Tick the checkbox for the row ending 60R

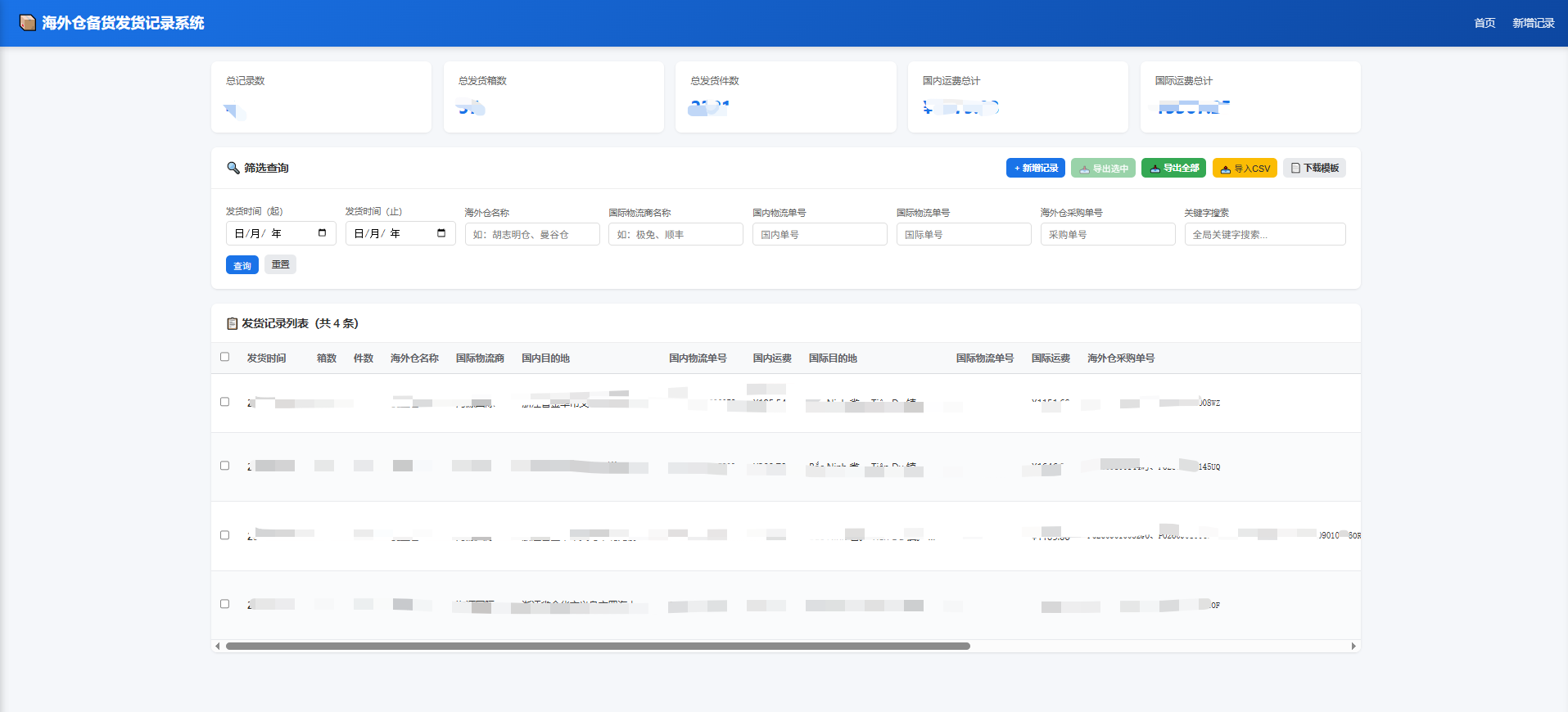tap(224, 535)
